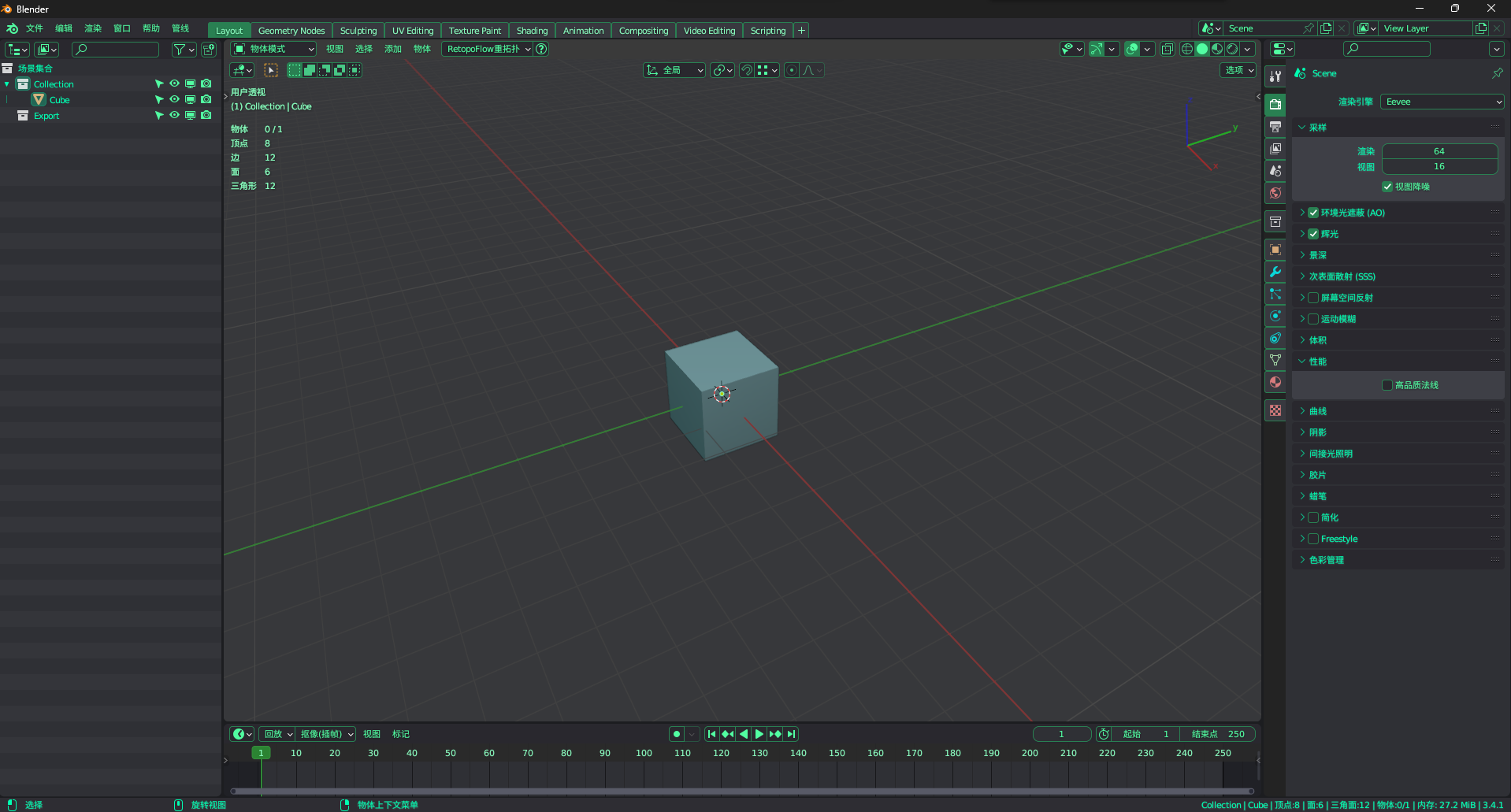Disable Cube render camera icon
Image resolution: width=1511 pixels, height=812 pixels.
point(206,100)
